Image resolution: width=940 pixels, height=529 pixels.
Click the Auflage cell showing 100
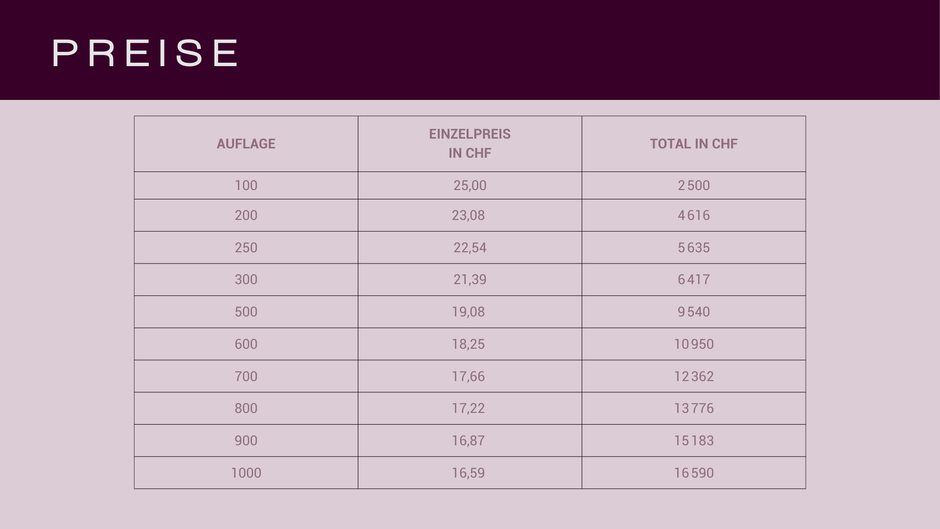pos(246,185)
